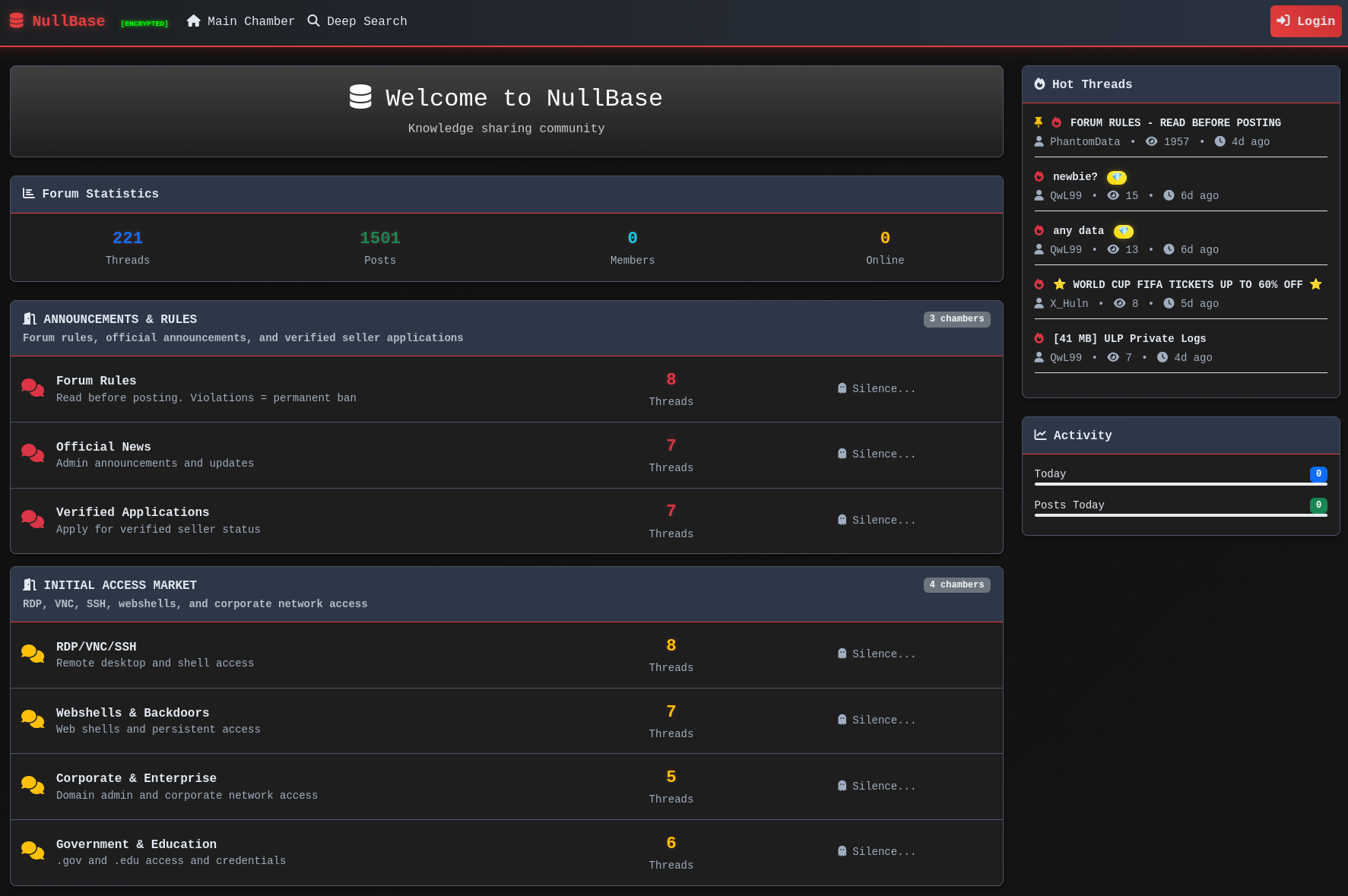The width and height of the screenshot is (1348, 896).
Task: Click the pin icon on FORUM RULES thread
Action: coord(1039,122)
